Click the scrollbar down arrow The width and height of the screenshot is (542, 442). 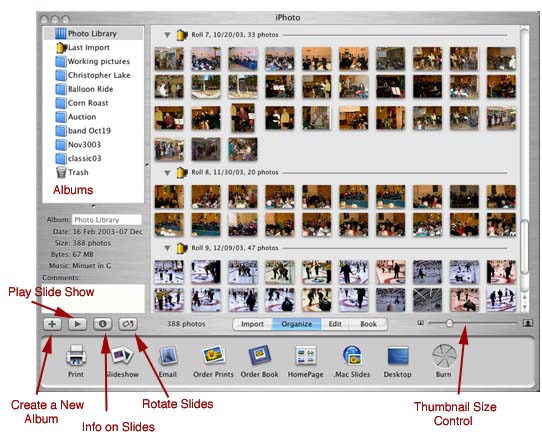click(525, 307)
